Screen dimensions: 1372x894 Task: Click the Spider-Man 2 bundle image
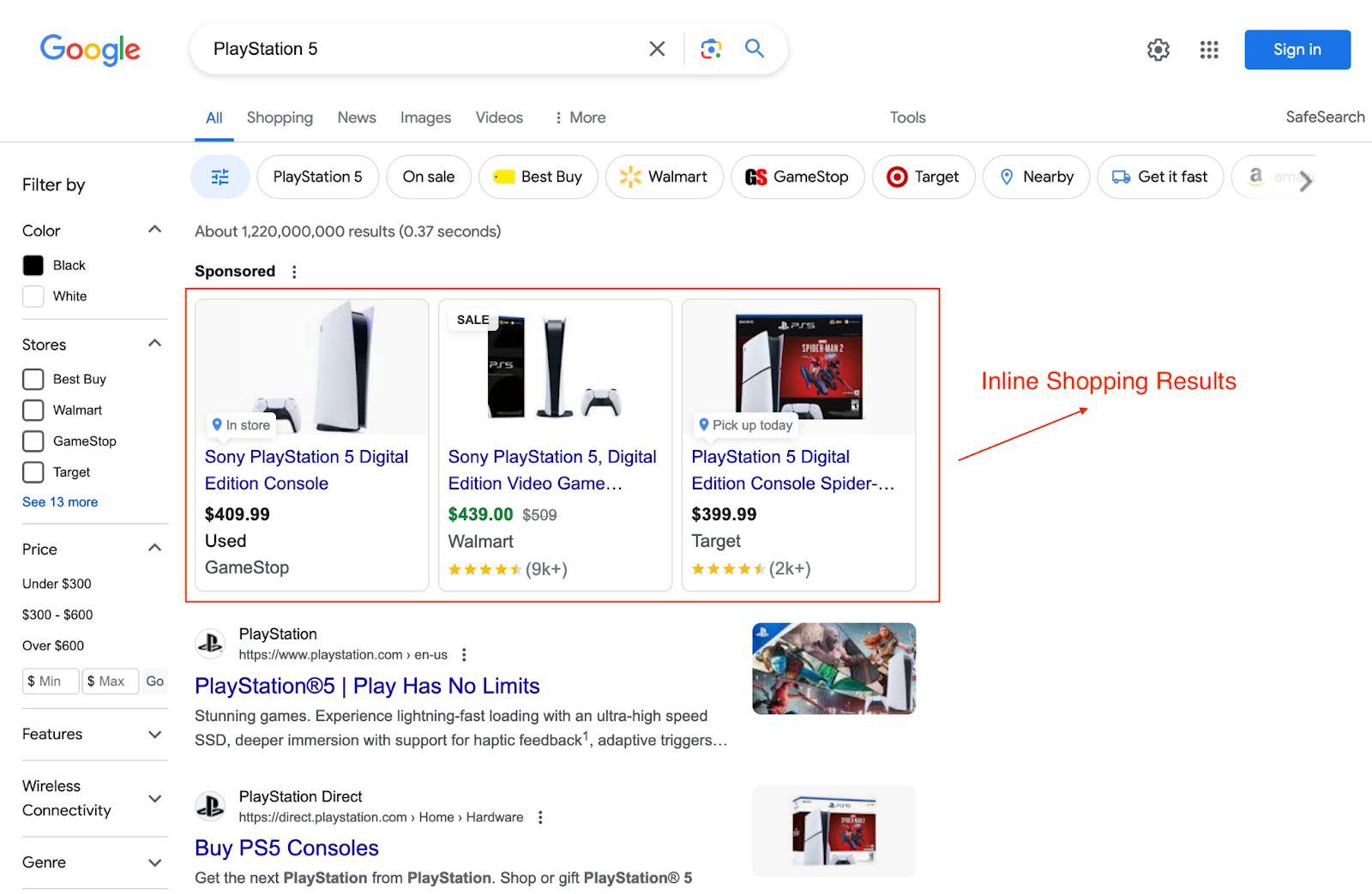[x=799, y=367]
